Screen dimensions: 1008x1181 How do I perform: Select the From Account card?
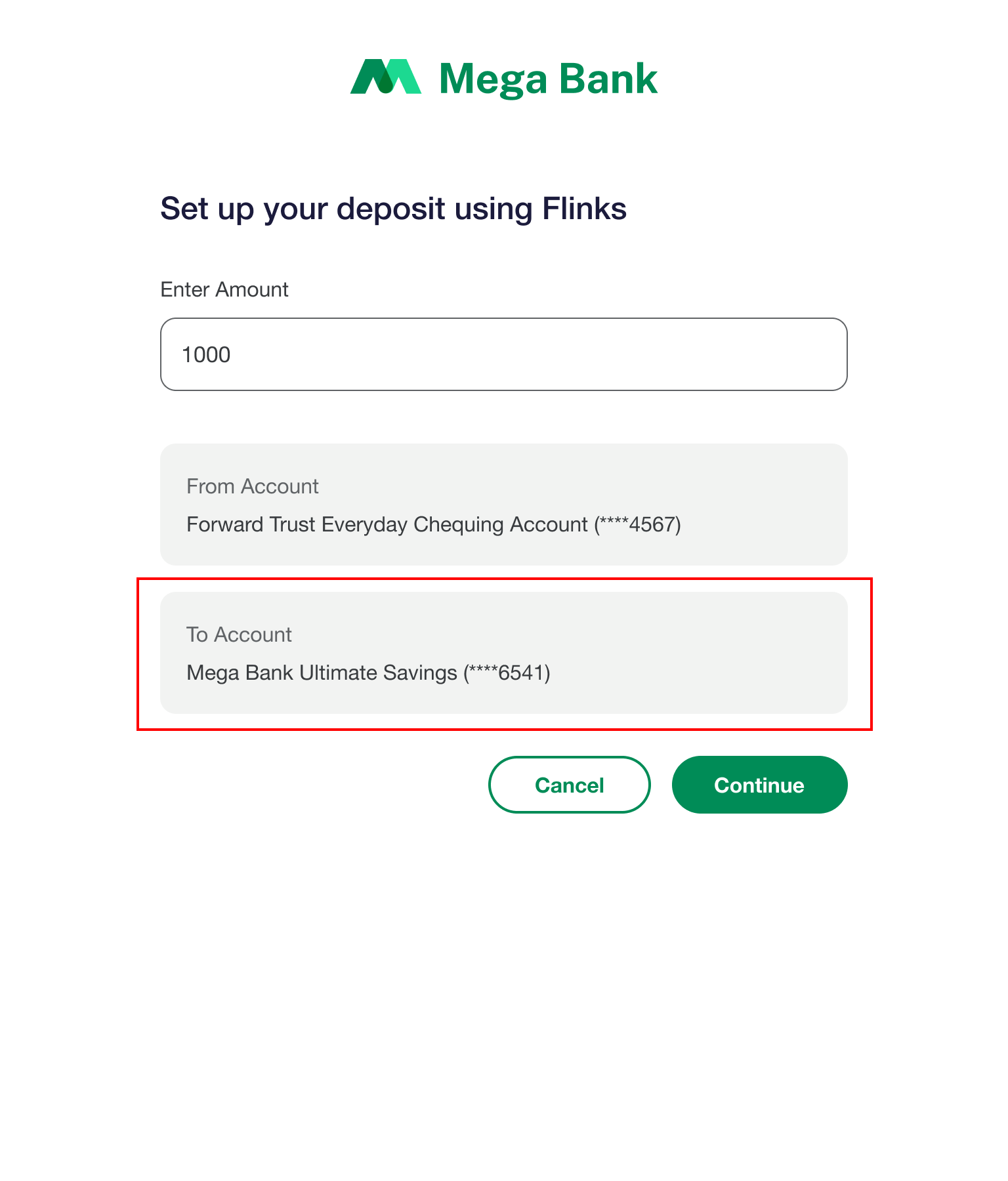click(504, 505)
